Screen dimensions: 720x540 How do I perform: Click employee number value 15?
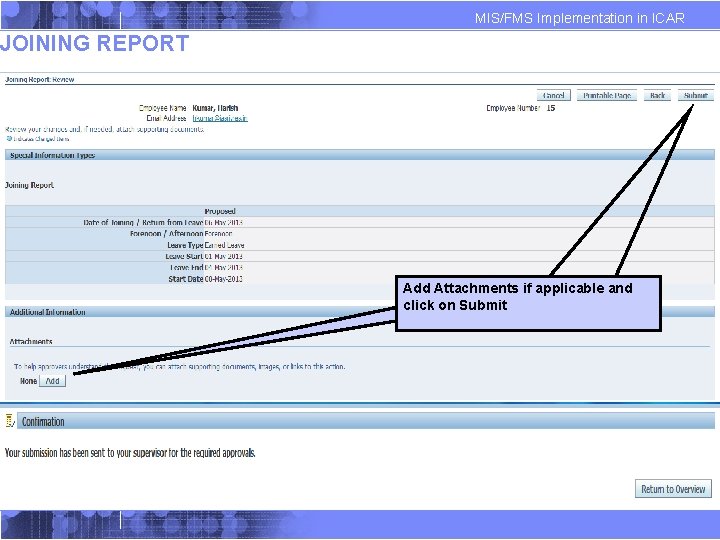[x=551, y=108]
